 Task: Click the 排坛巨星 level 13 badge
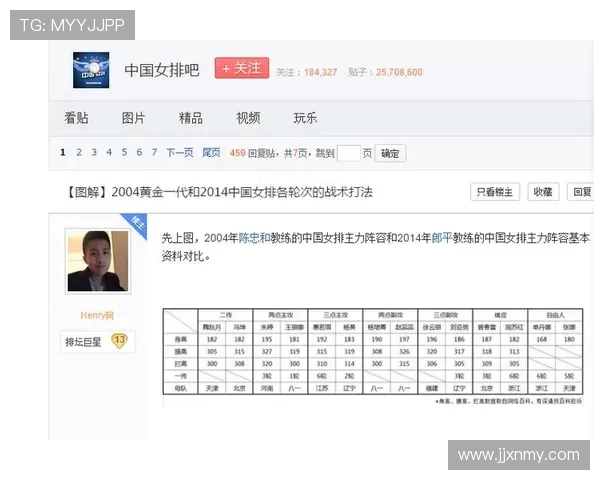click(98, 341)
